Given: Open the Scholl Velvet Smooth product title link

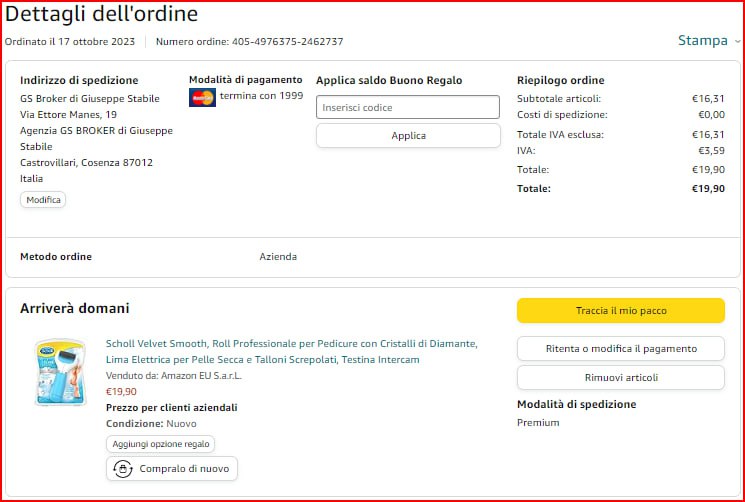Looking at the screenshot, I should pyautogui.click(x=291, y=351).
